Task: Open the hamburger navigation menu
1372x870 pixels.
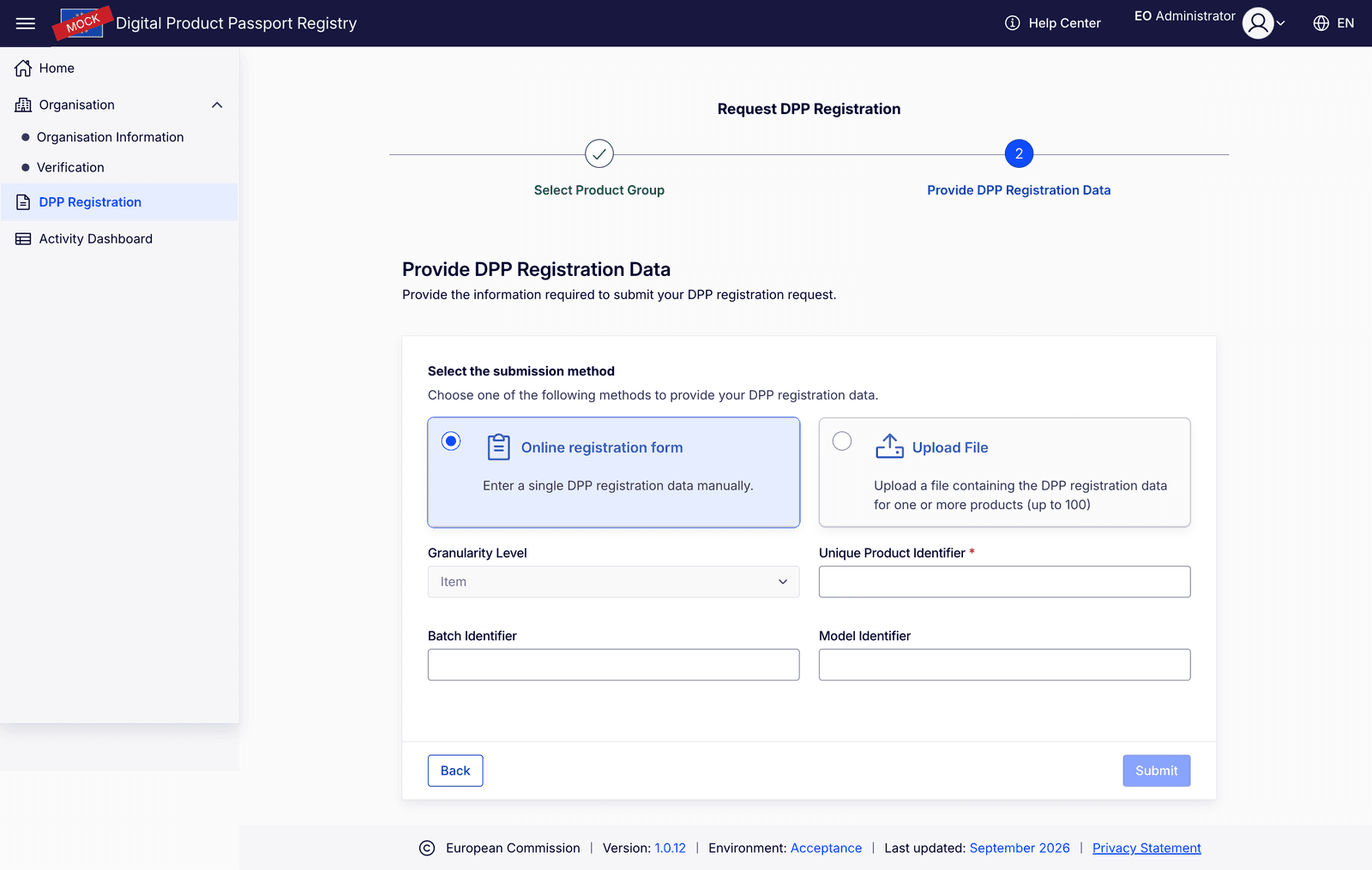Action: [x=26, y=23]
